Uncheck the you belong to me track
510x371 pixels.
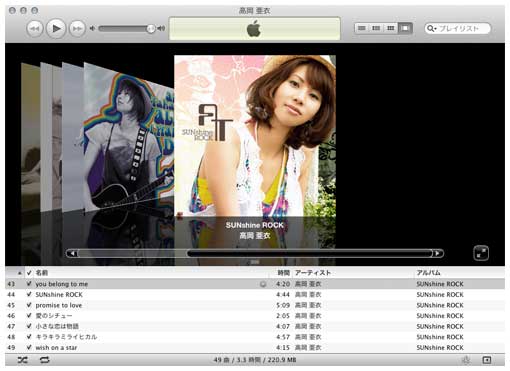[29, 284]
